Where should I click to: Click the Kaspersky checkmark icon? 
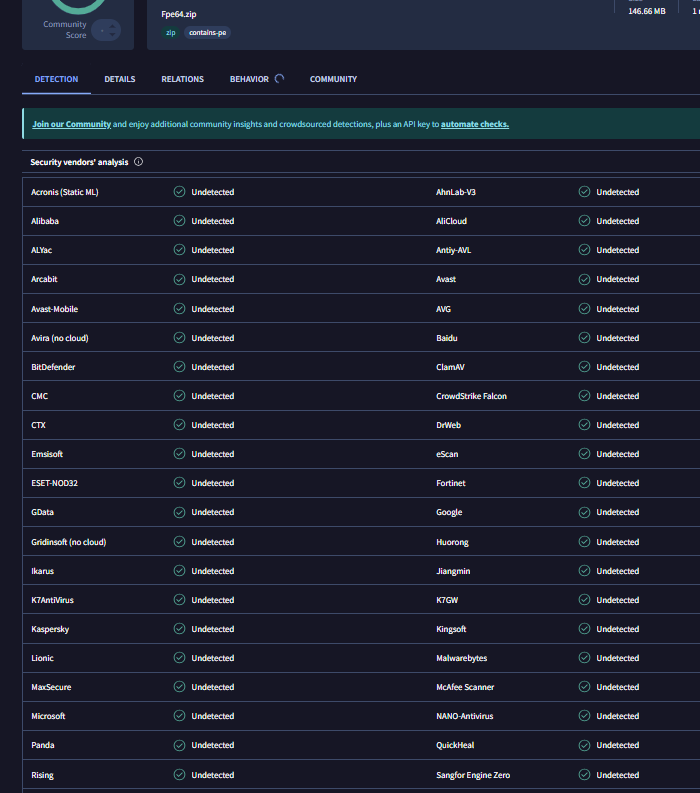point(180,629)
